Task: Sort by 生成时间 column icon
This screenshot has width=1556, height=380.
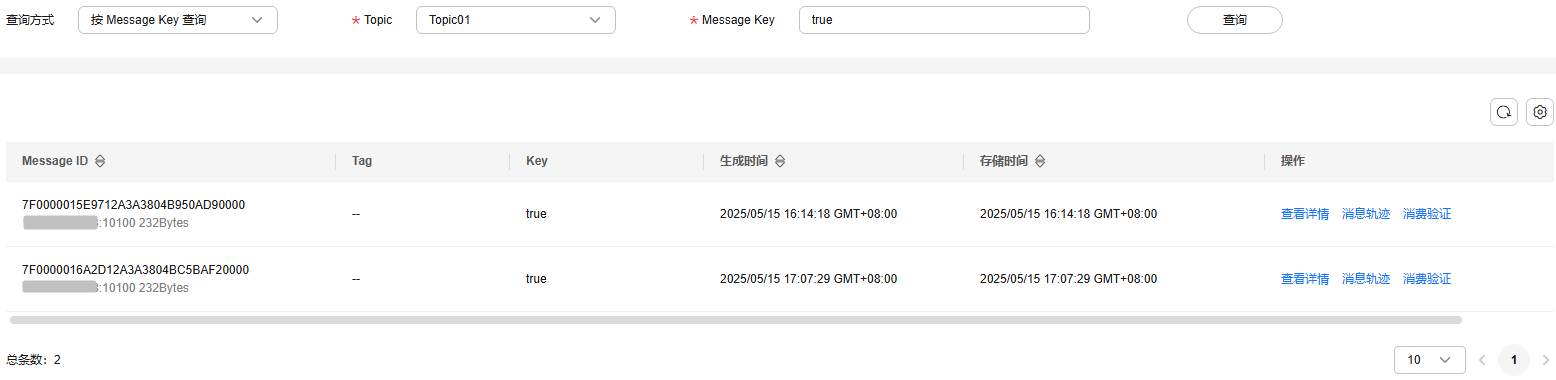Action: (x=780, y=161)
